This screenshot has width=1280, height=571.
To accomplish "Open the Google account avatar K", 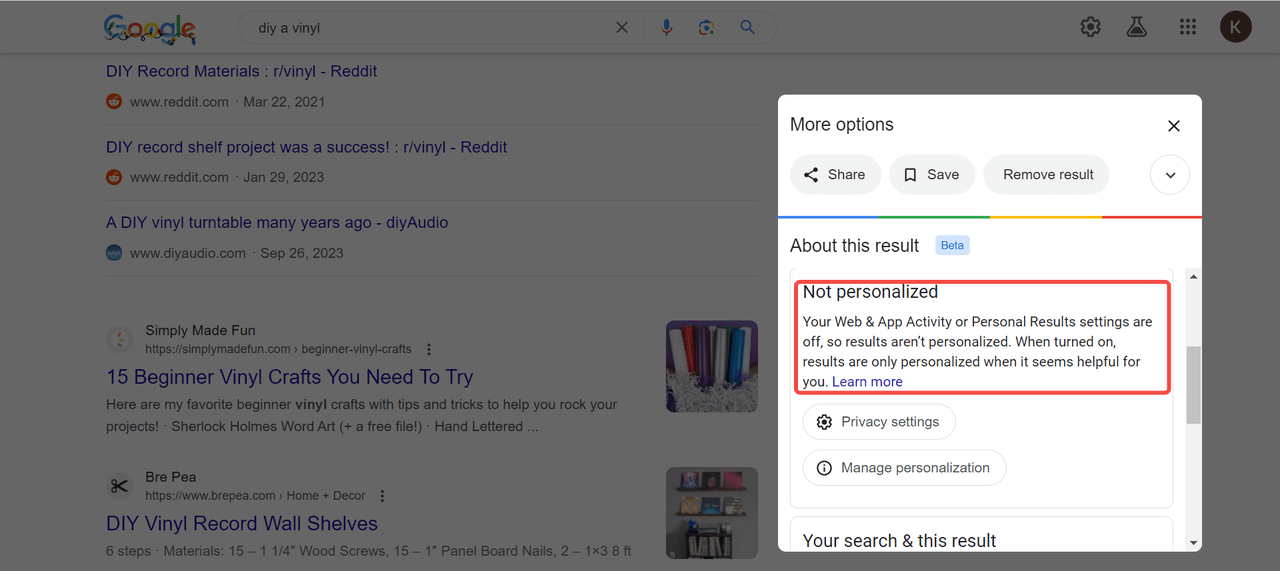I will click(1236, 27).
